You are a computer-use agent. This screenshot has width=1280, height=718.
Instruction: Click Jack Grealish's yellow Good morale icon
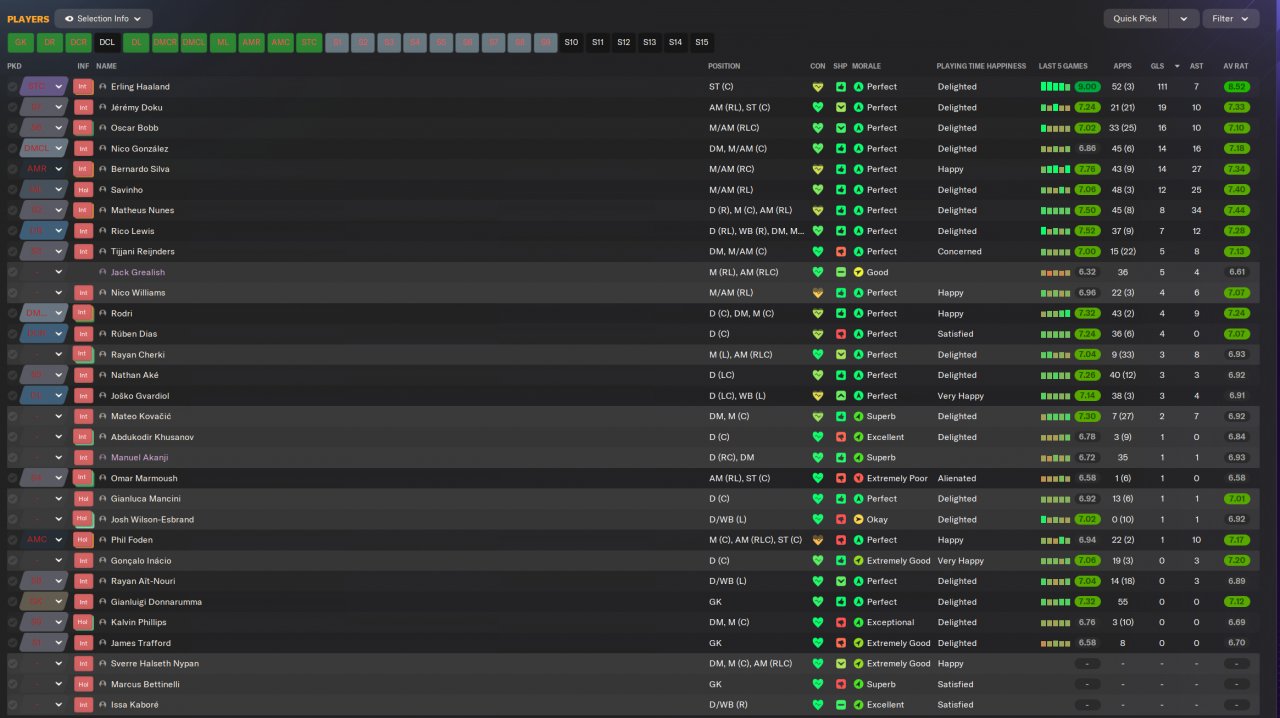858,272
